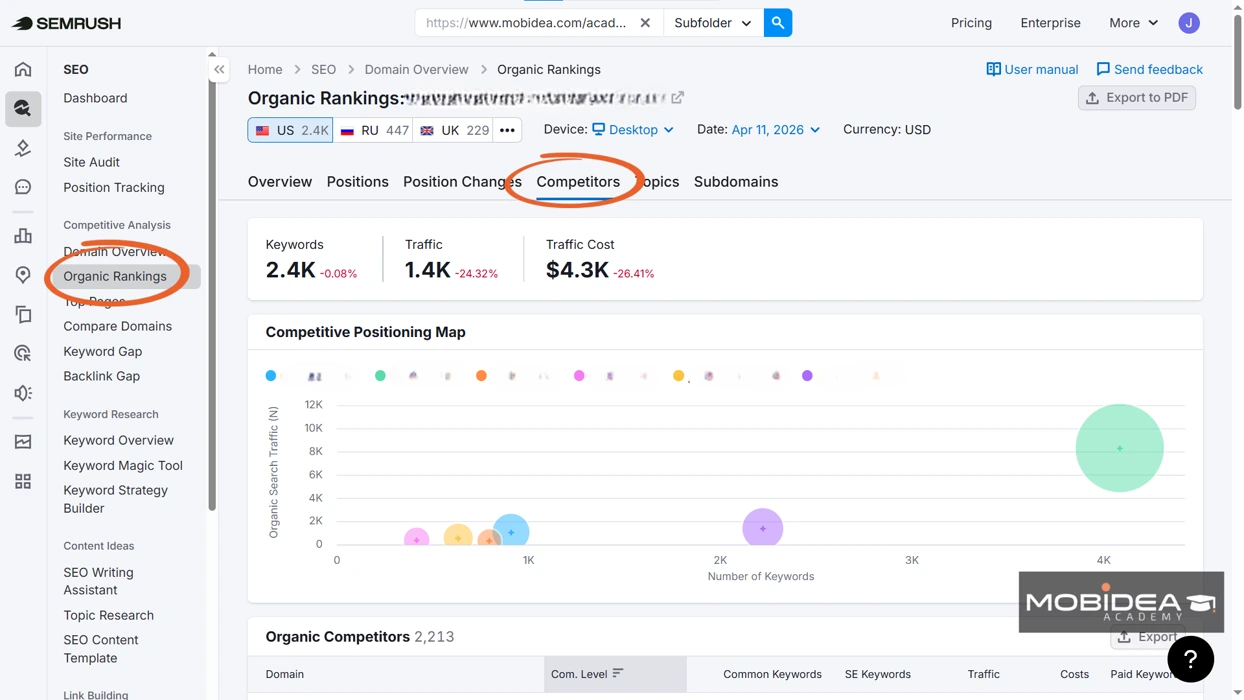Open the apps grid icon at sidebar bottom
This screenshot has height=700, width=1244.
coord(22,481)
